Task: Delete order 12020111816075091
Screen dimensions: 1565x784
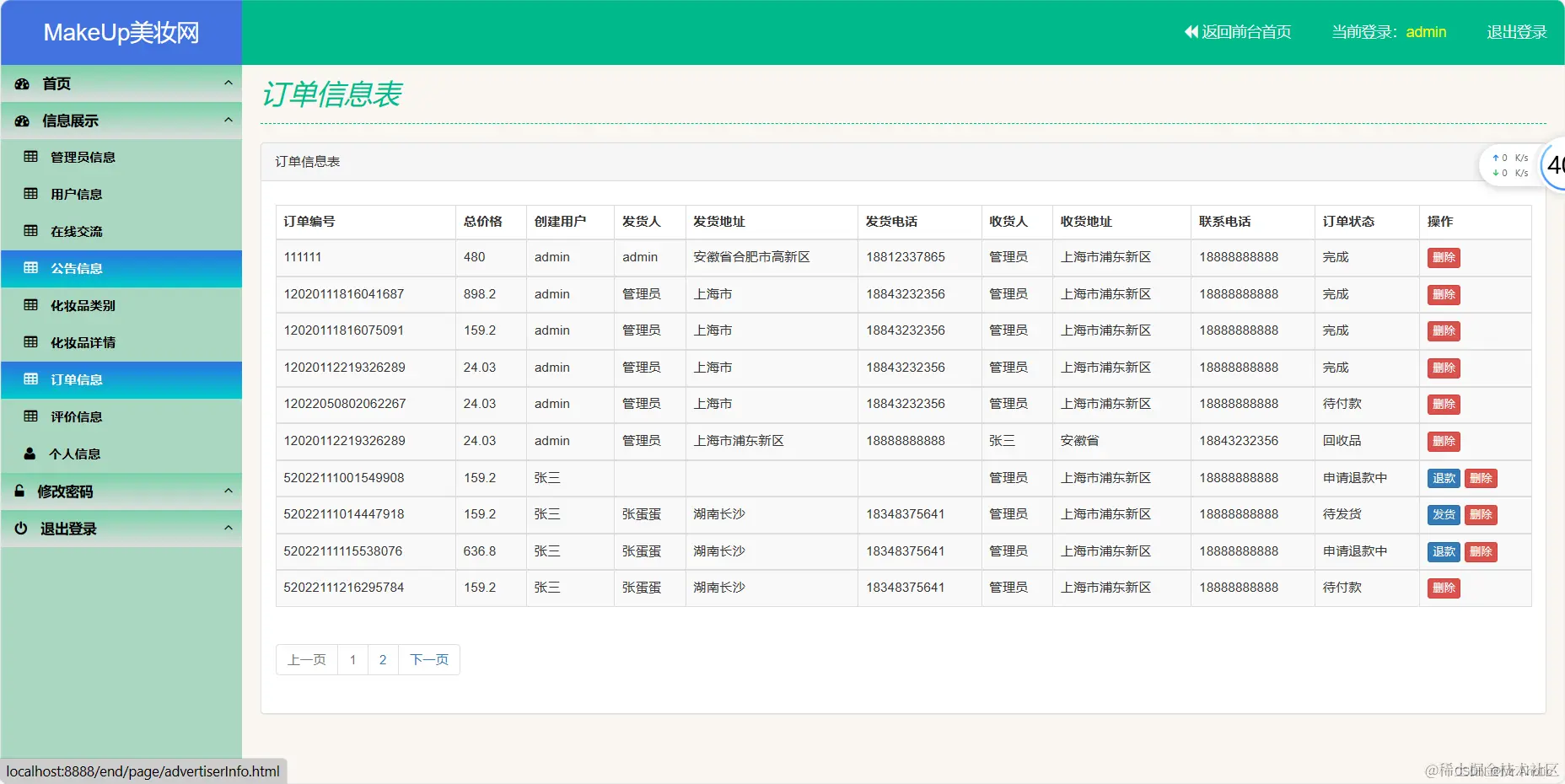Action: point(1444,331)
